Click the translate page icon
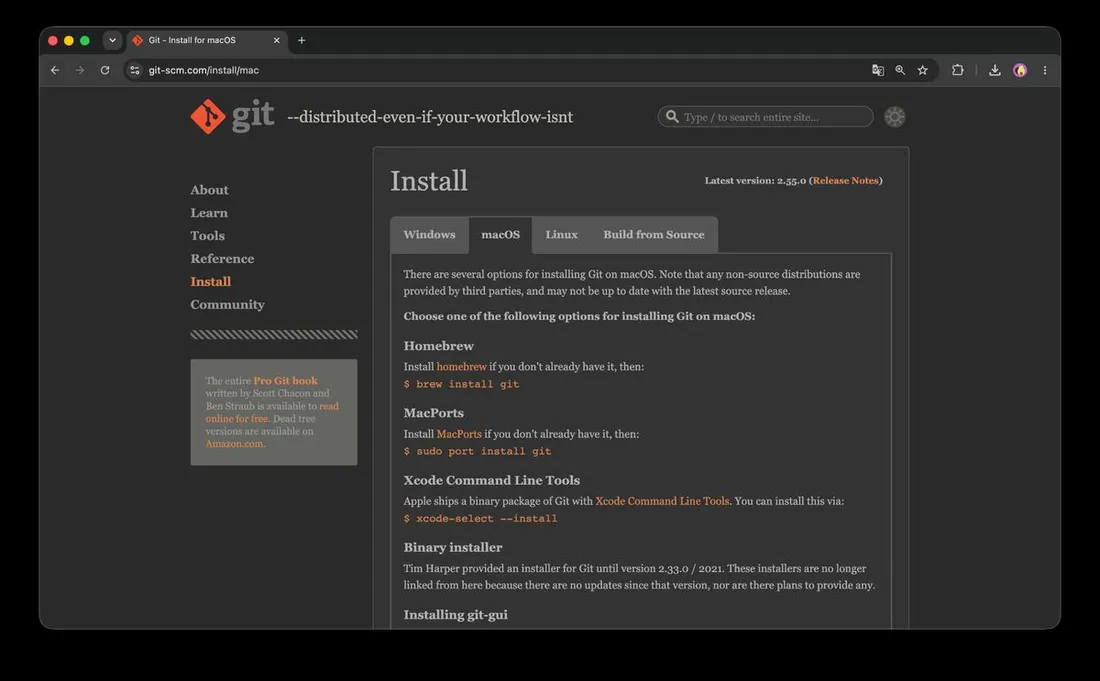This screenshot has width=1100, height=681. [878, 70]
